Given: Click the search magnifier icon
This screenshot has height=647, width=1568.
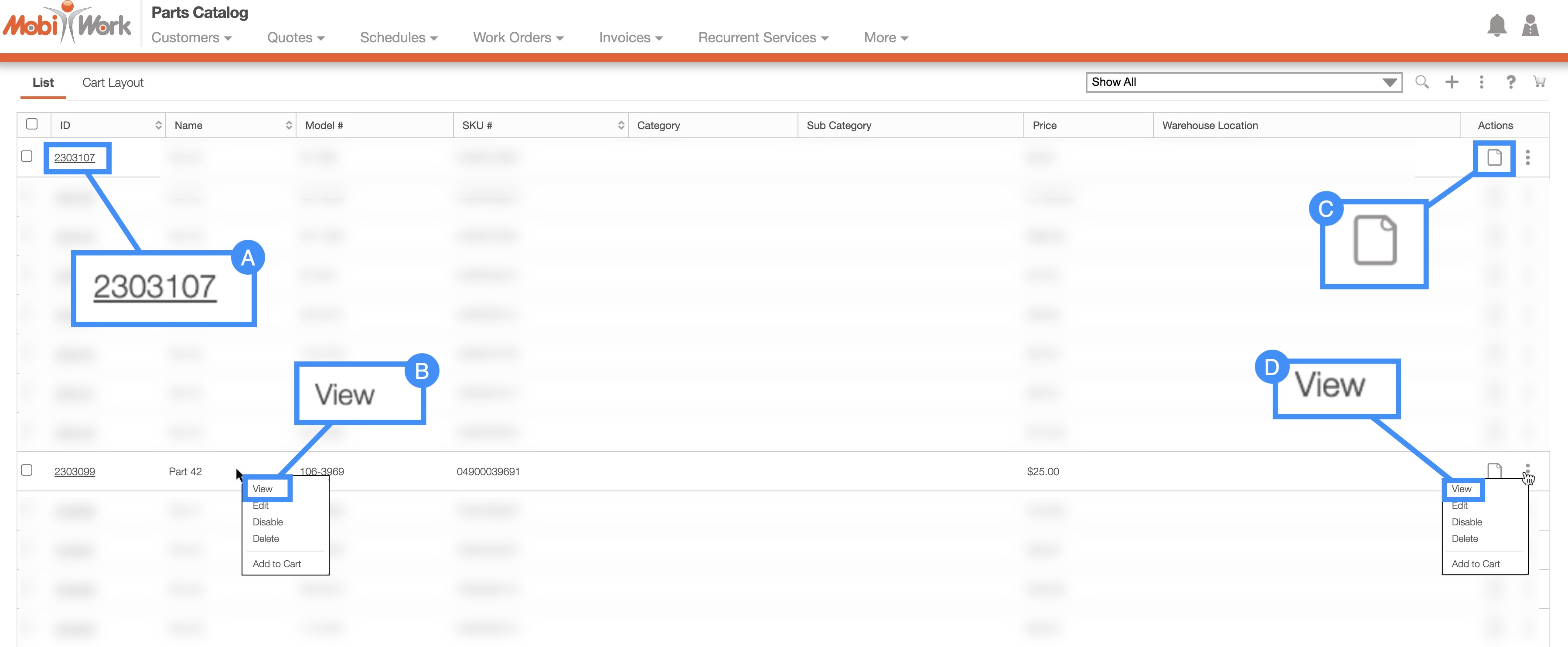Looking at the screenshot, I should coord(1421,82).
